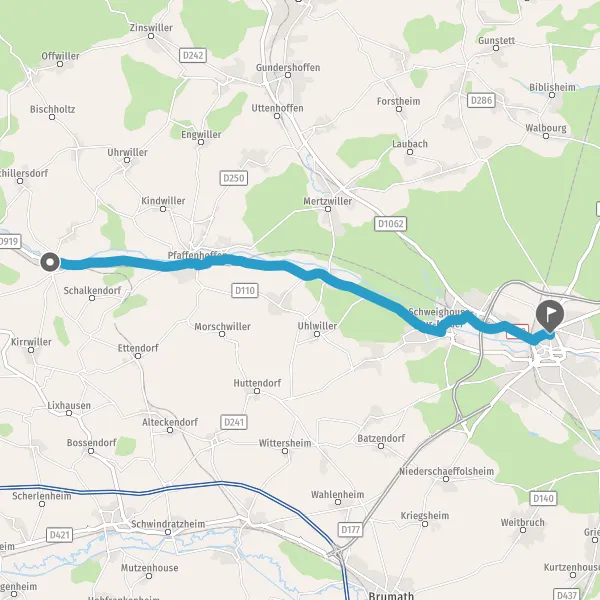Click the finish flag marker
600x600 pixels.
click(x=550, y=316)
